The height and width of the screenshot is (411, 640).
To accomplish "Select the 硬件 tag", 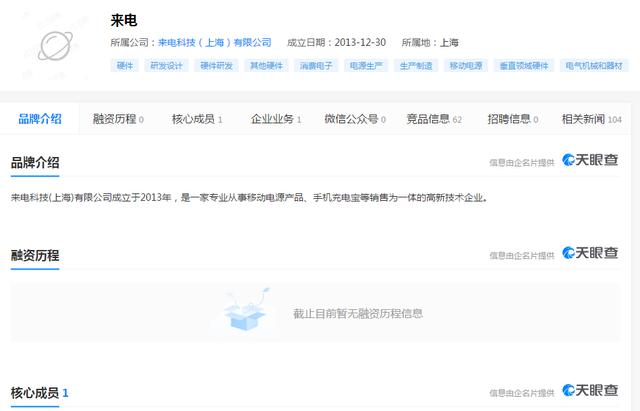I will (124, 66).
